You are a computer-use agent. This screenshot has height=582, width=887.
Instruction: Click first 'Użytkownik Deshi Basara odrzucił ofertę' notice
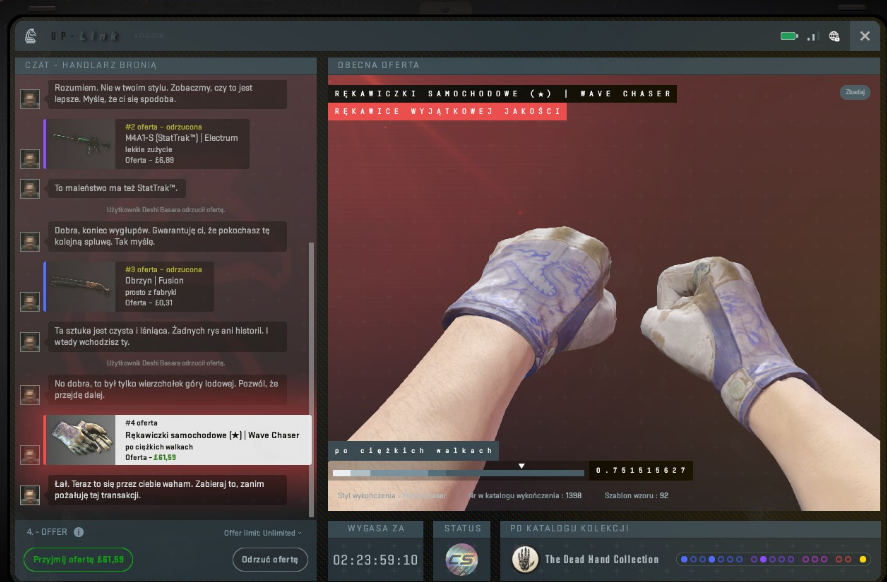pos(166,210)
